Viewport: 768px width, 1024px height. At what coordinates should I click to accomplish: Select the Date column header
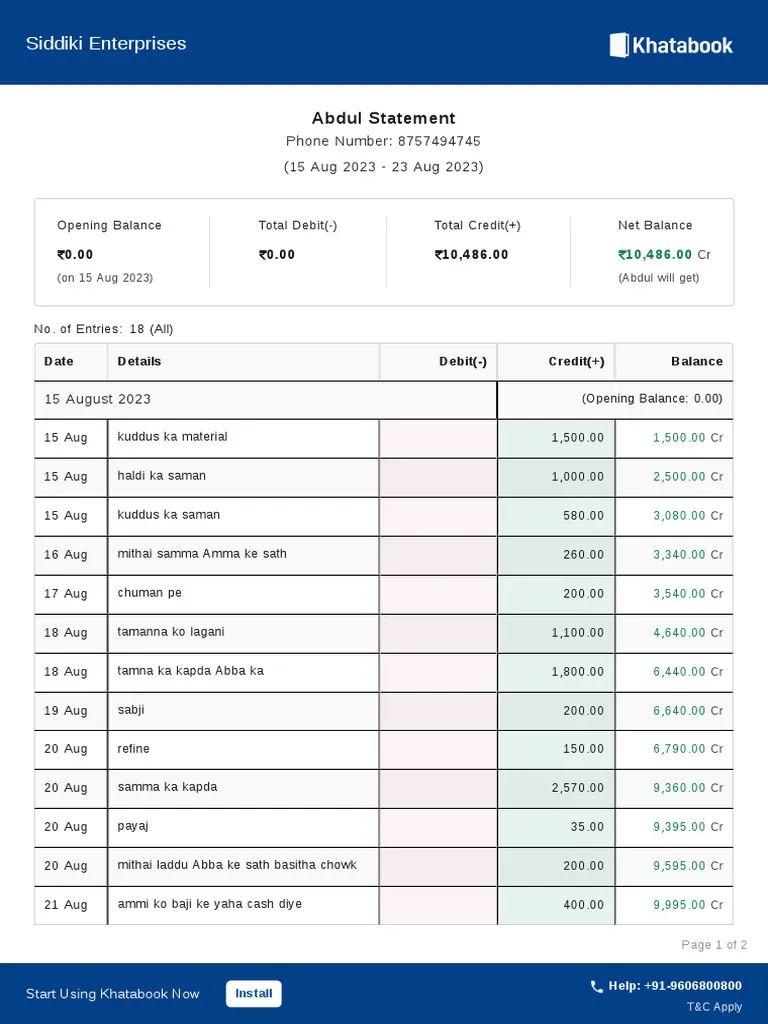[59, 361]
